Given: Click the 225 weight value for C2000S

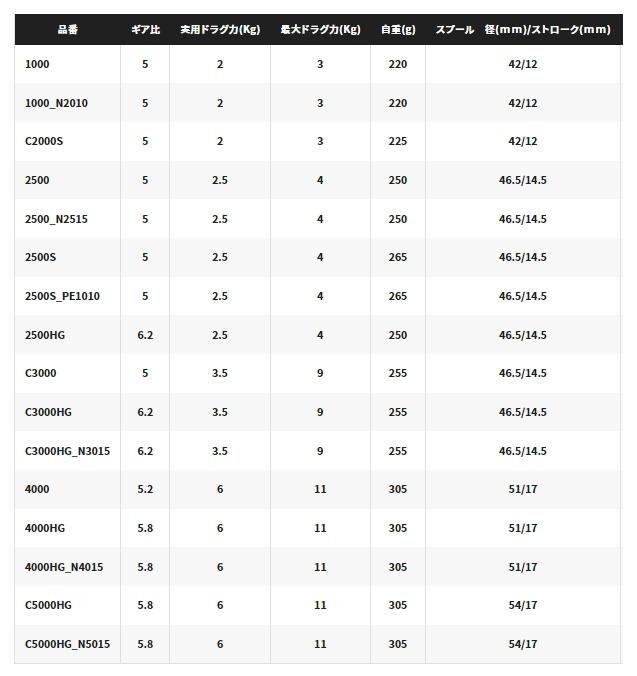Looking at the screenshot, I should [398, 142].
